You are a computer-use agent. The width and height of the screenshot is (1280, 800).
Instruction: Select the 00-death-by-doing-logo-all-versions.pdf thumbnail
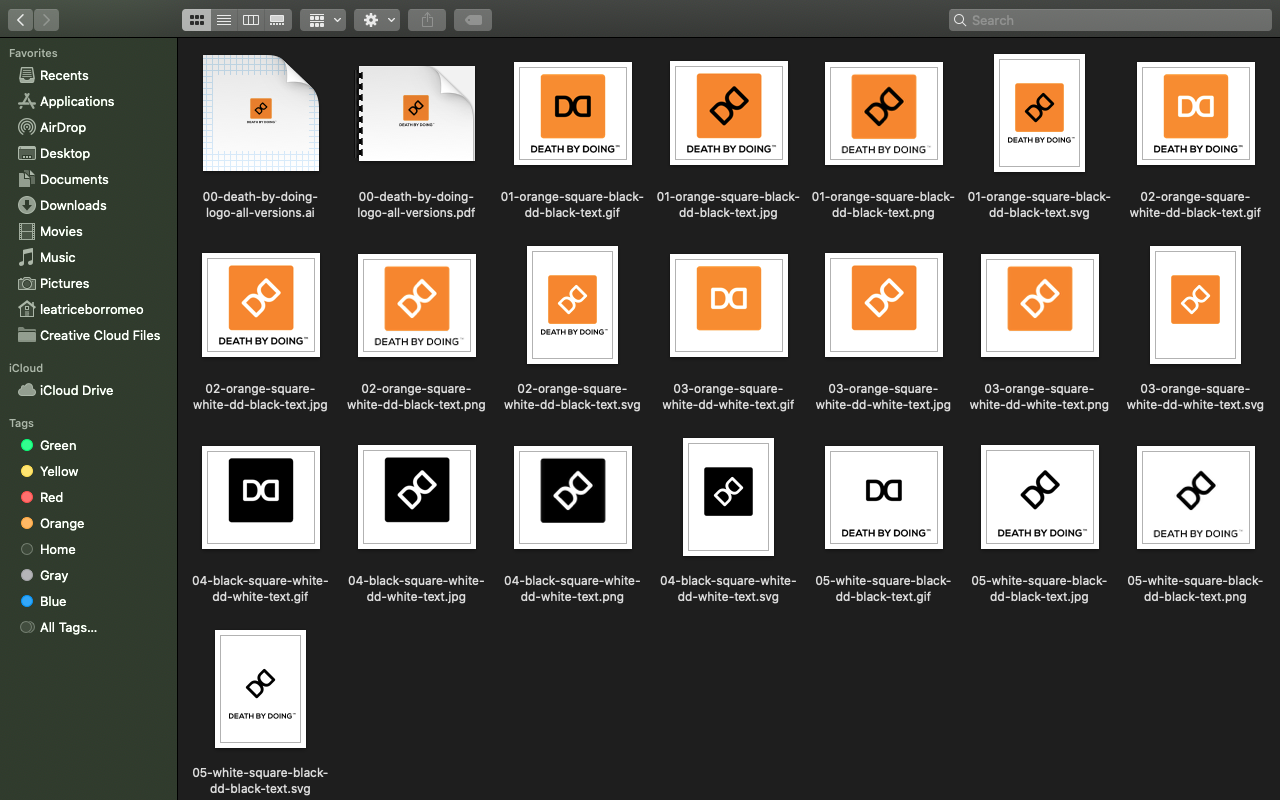click(416, 113)
